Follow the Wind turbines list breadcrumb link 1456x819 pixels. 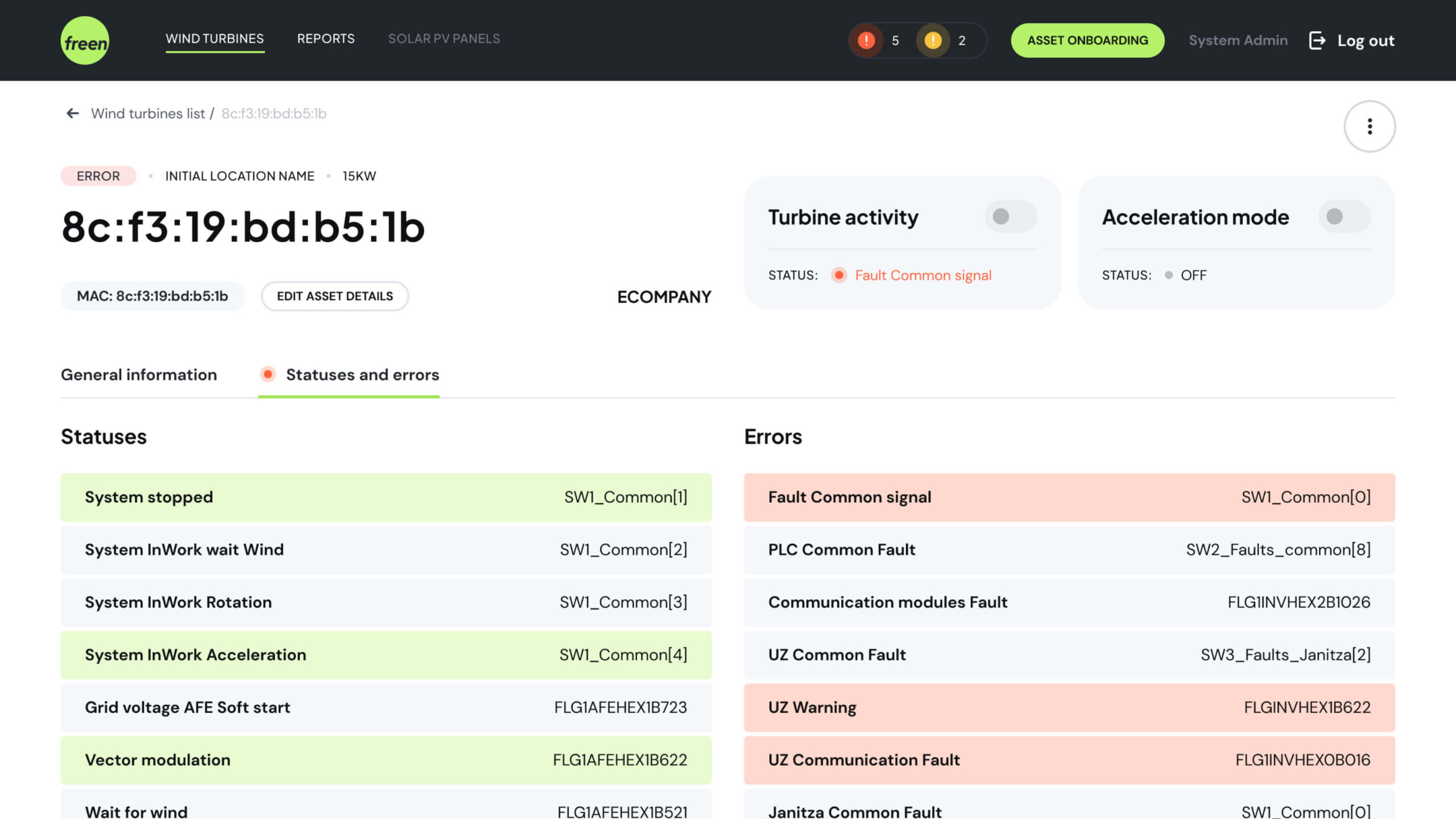pyautogui.click(x=148, y=113)
